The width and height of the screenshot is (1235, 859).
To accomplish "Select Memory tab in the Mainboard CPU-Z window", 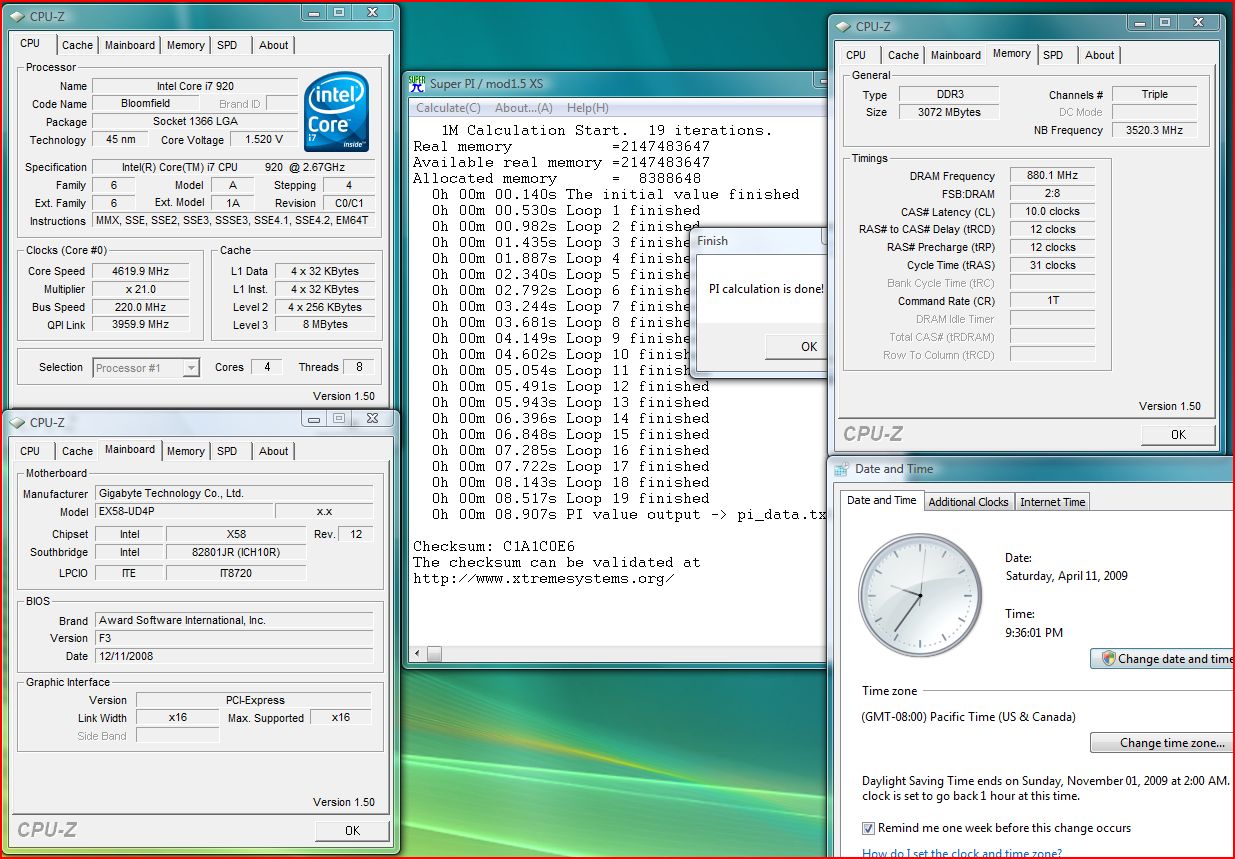I will [186, 451].
